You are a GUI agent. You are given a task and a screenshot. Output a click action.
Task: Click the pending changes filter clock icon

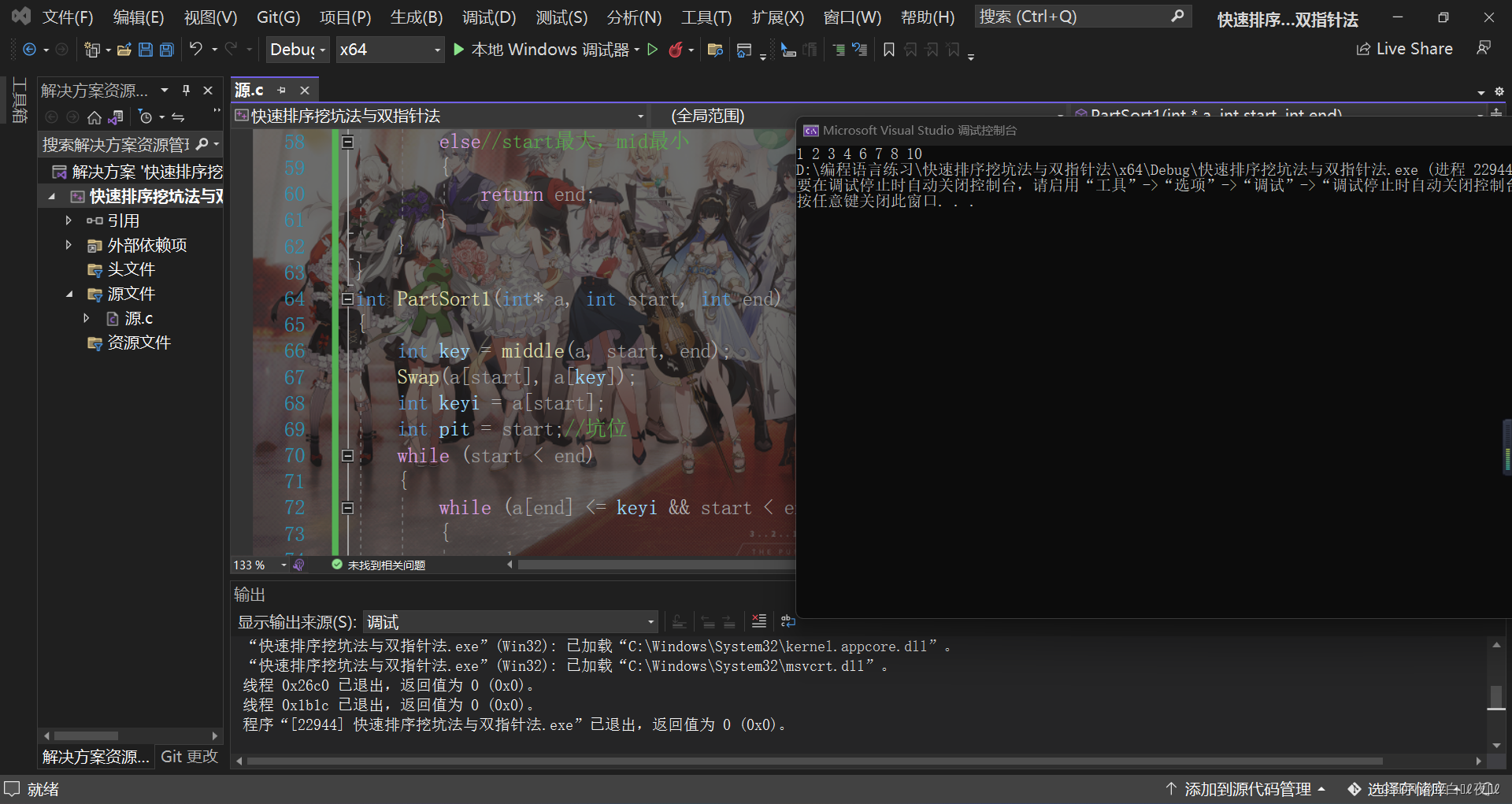click(x=145, y=117)
